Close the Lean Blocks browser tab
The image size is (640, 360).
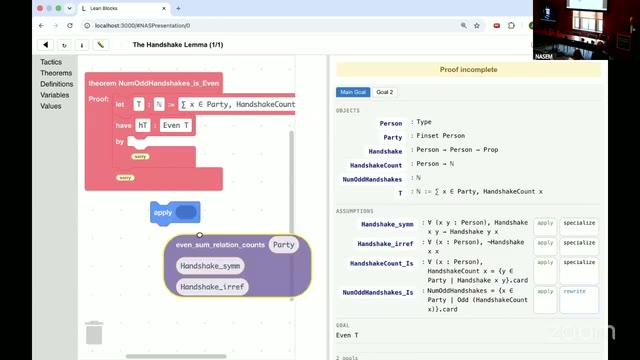[164, 8]
